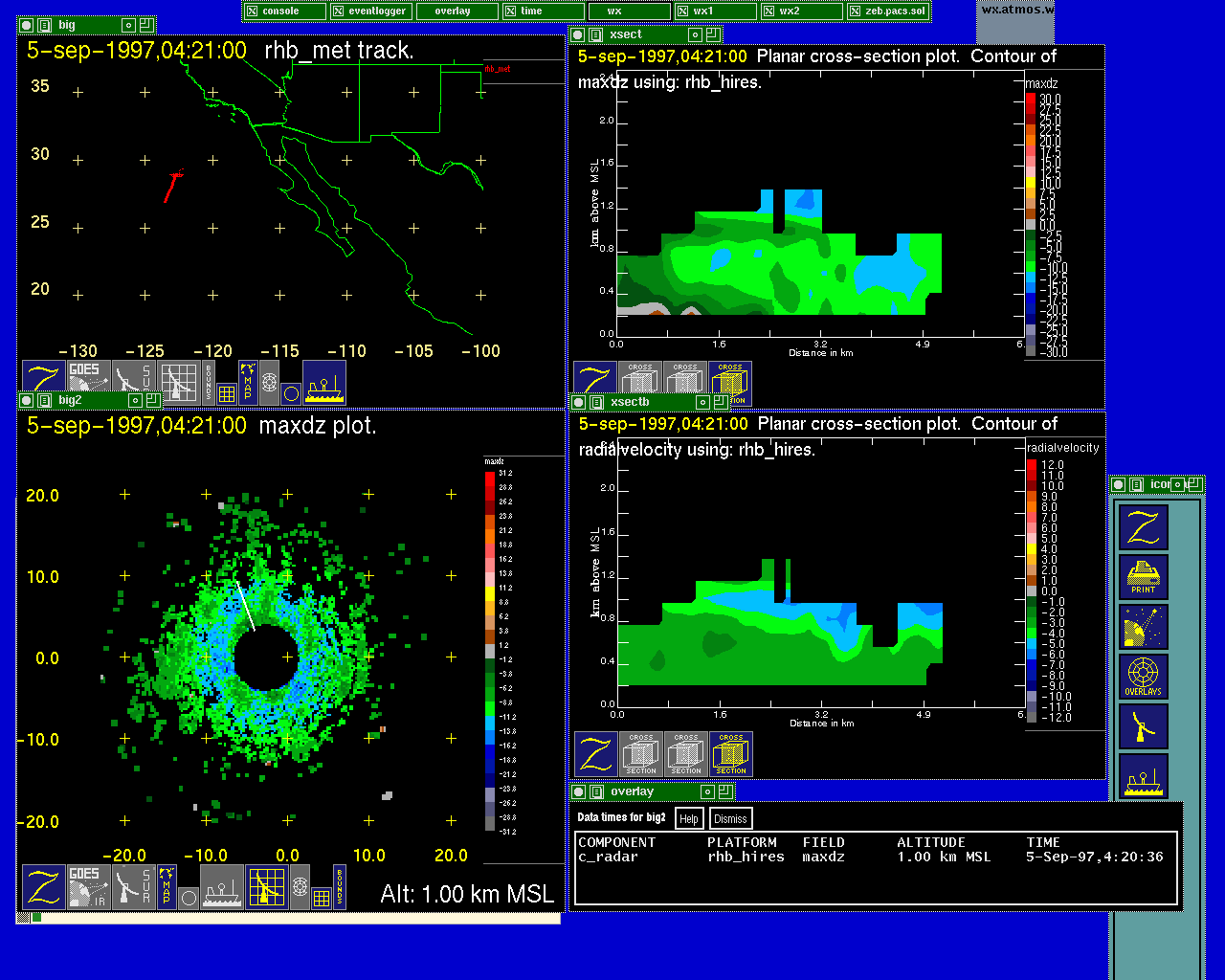Click the highlighted cross section icon in xsect
The height and width of the screenshot is (980, 1225).
click(x=730, y=383)
